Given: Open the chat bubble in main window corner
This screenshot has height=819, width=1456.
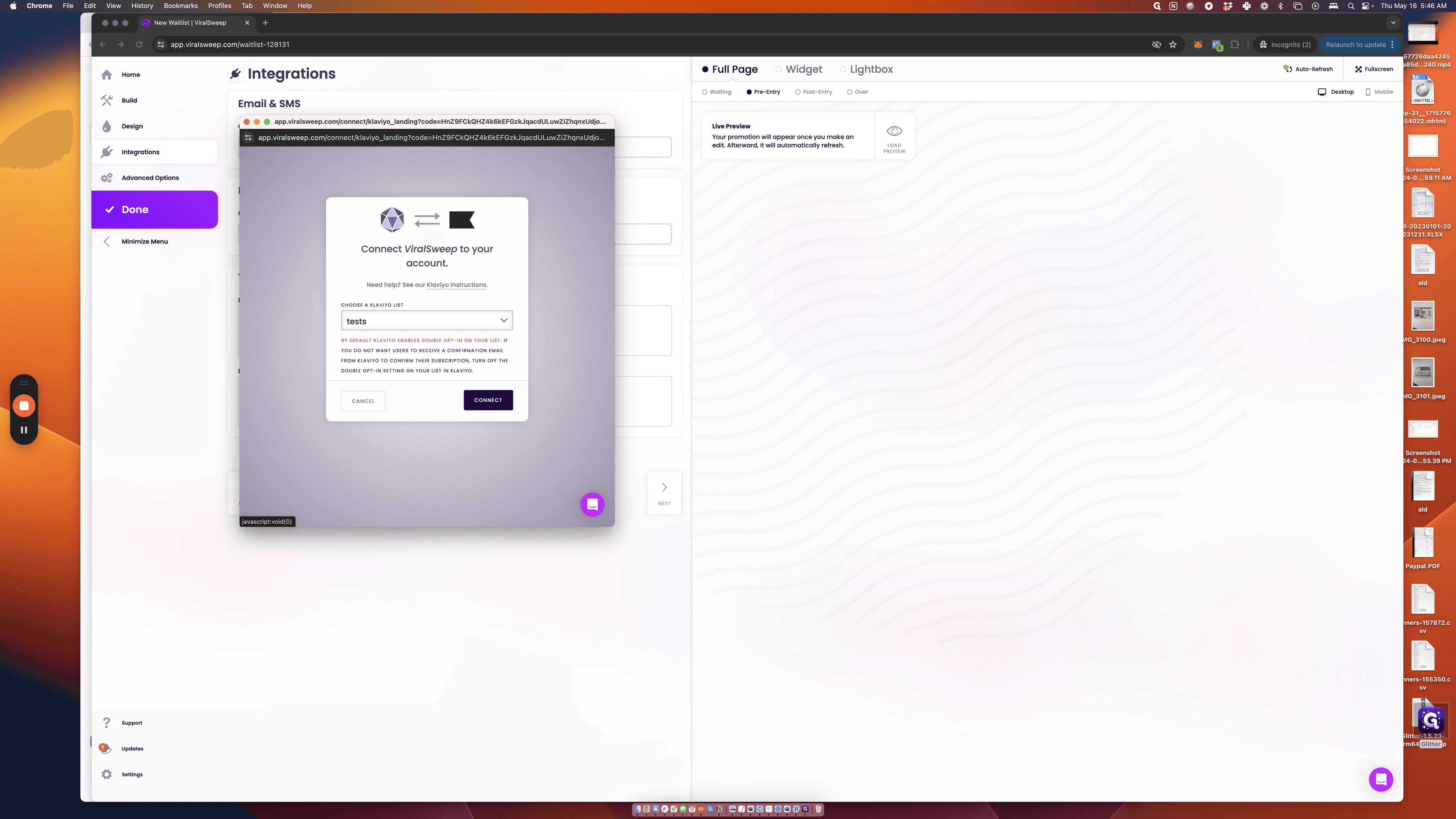Looking at the screenshot, I should pos(1380,780).
